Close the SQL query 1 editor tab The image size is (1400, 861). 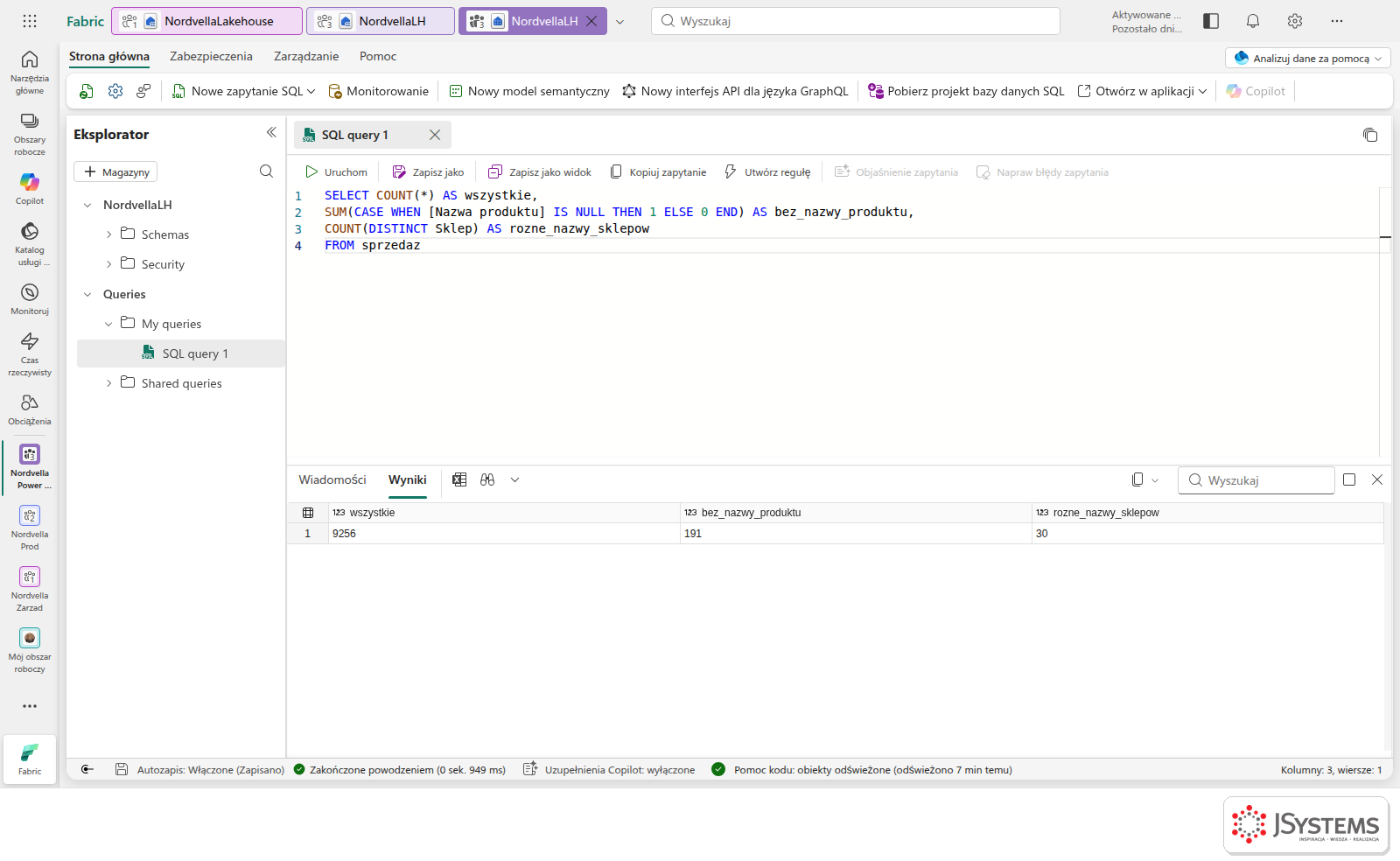pos(435,135)
